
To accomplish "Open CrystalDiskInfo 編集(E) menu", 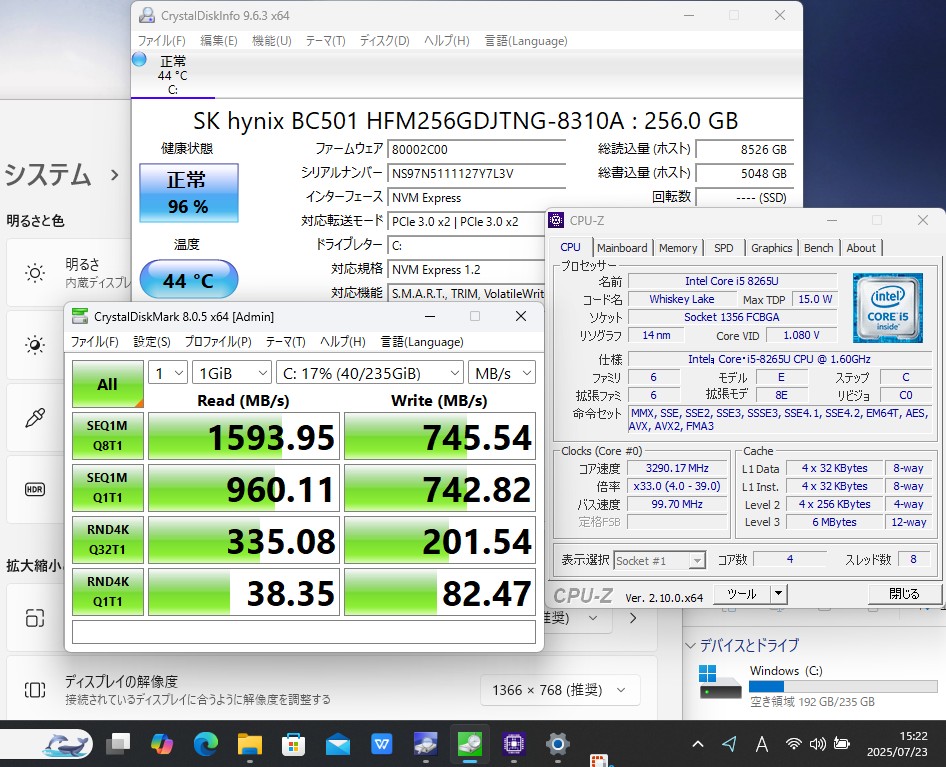I will [x=218, y=40].
